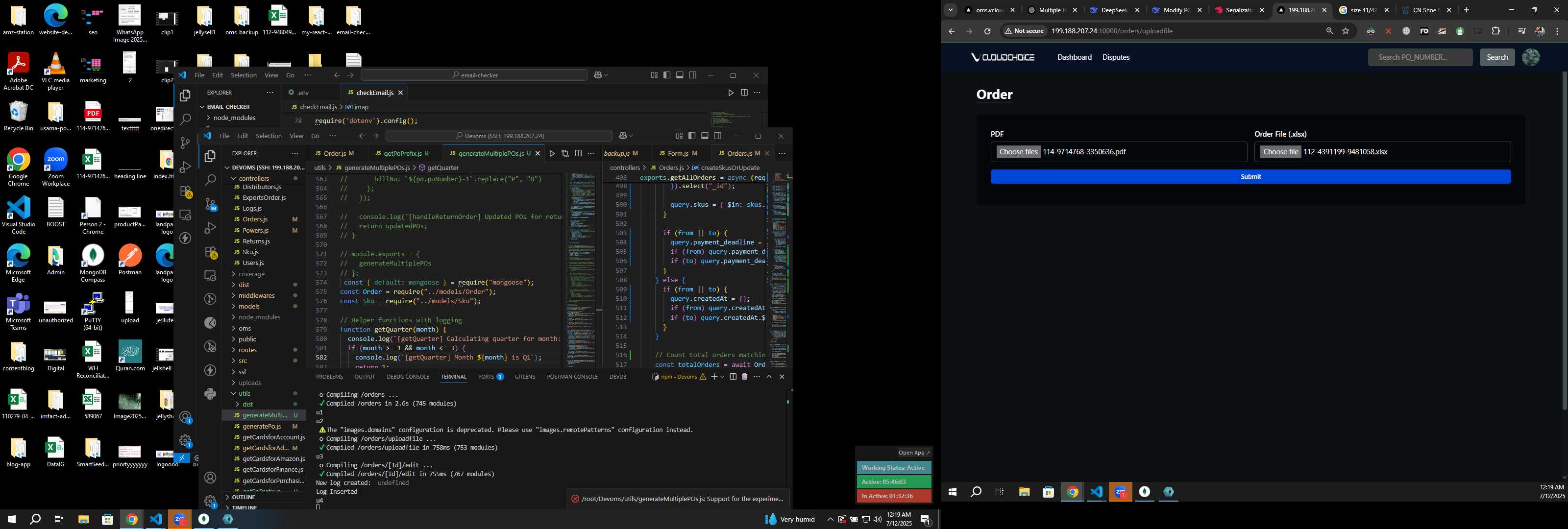Image resolution: width=1568 pixels, height=529 pixels.
Task: Add a new terminal with plus icon
Action: pos(714,377)
